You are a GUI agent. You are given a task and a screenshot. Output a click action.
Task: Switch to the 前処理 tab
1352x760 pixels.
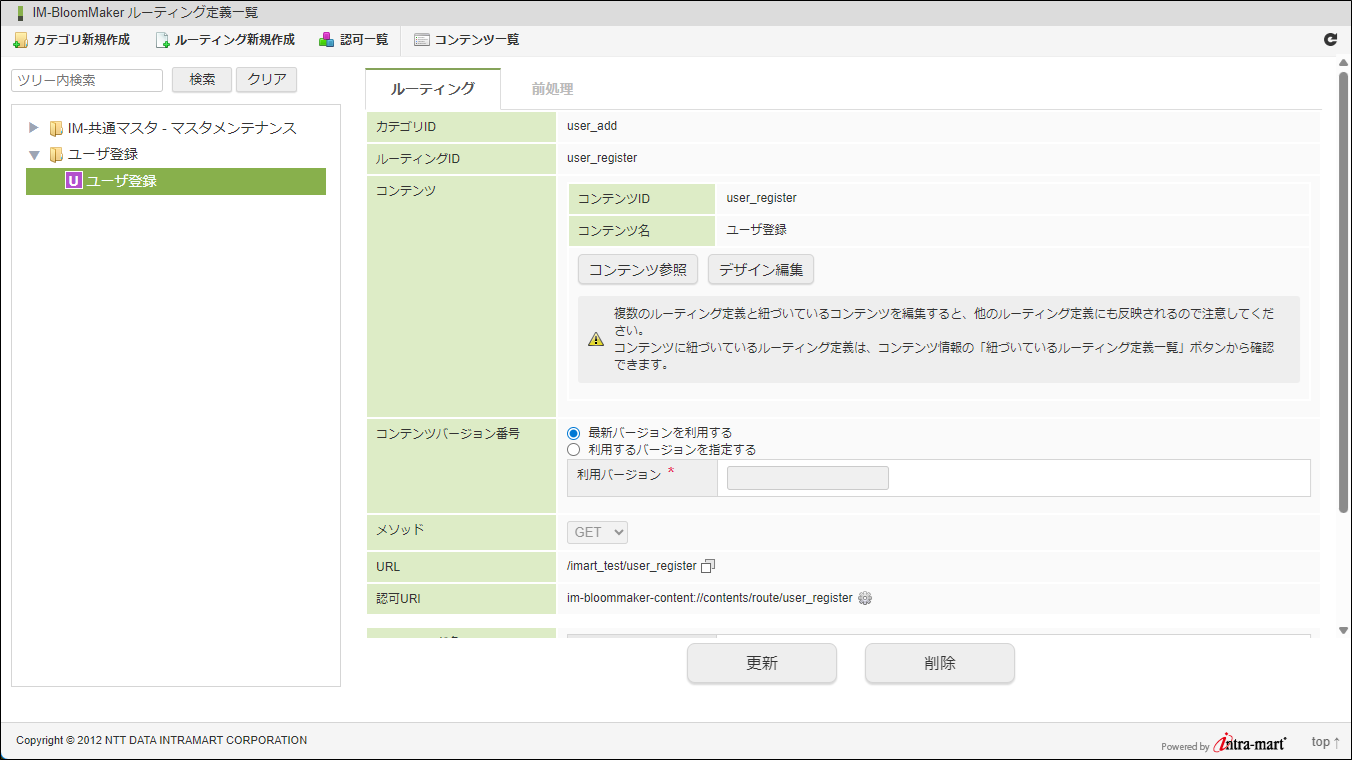(x=552, y=89)
